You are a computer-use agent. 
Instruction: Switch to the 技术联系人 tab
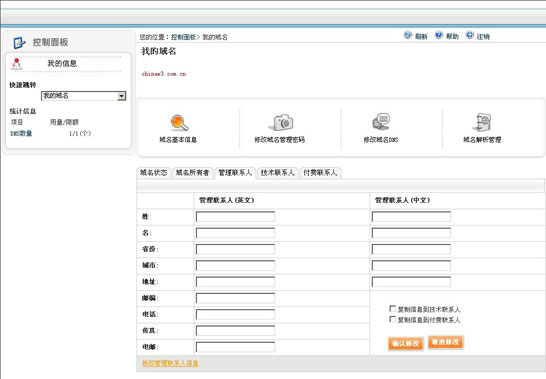pos(278,173)
